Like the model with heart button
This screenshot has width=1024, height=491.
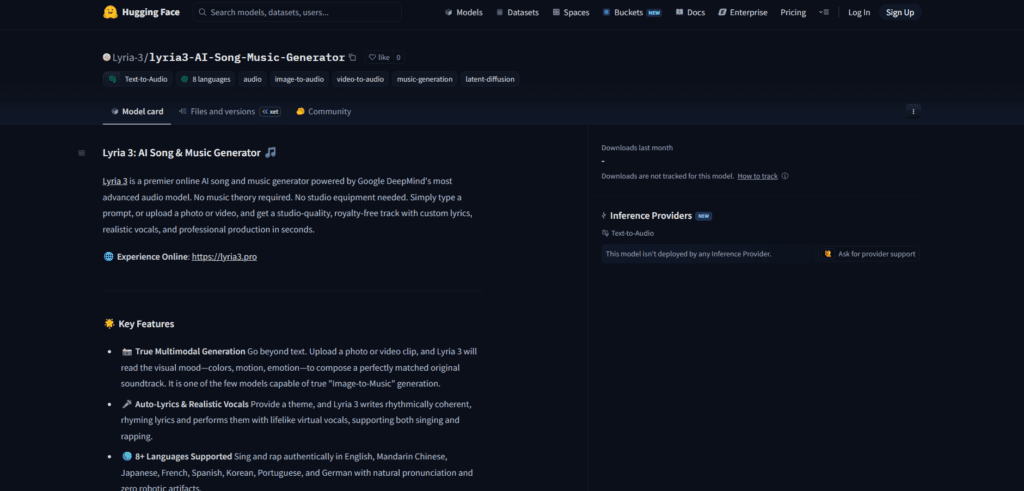pos(379,57)
